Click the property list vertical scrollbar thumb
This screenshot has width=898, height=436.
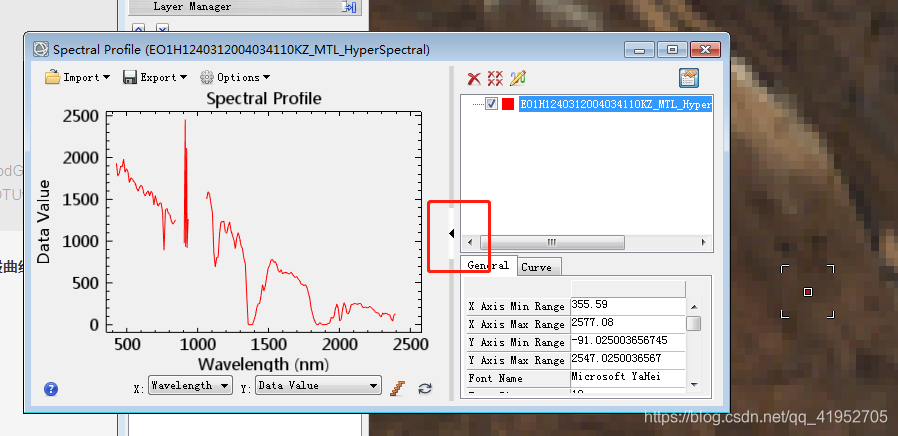click(694, 324)
